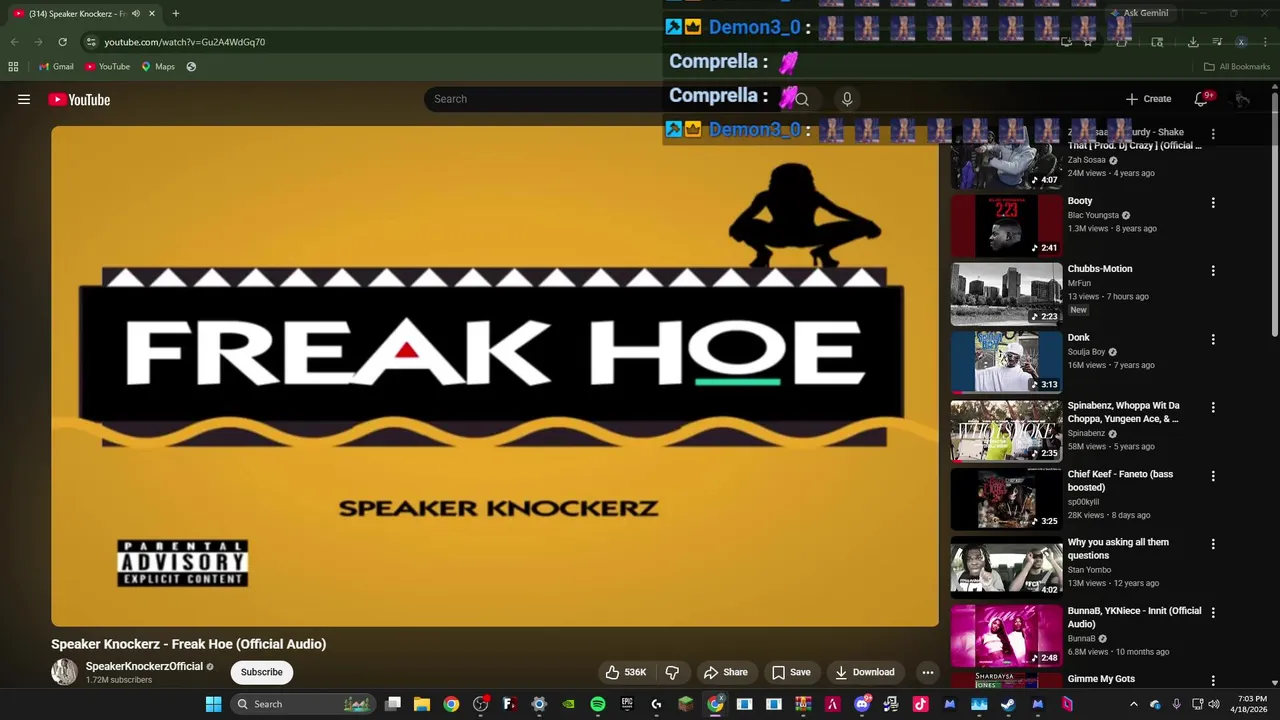Open the All Bookmarks folder
Viewport: 1280px width, 720px height.
coord(1237,67)
